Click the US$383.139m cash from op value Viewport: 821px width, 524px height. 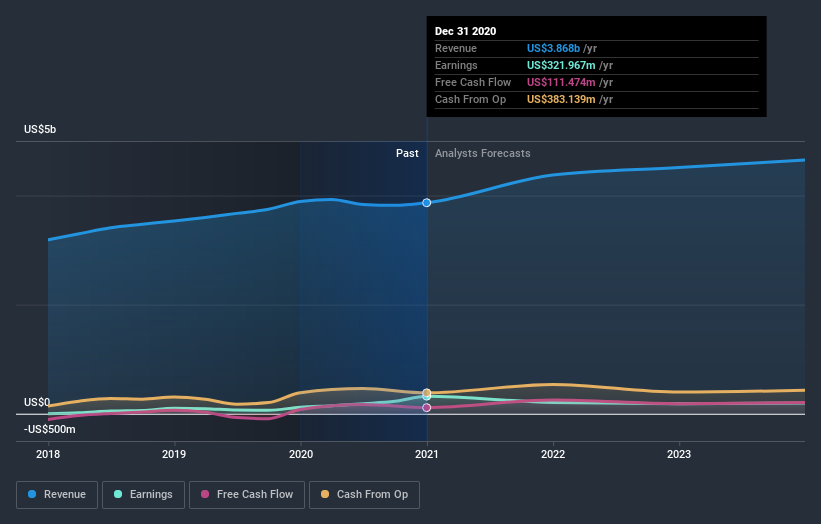pos(561,99)
